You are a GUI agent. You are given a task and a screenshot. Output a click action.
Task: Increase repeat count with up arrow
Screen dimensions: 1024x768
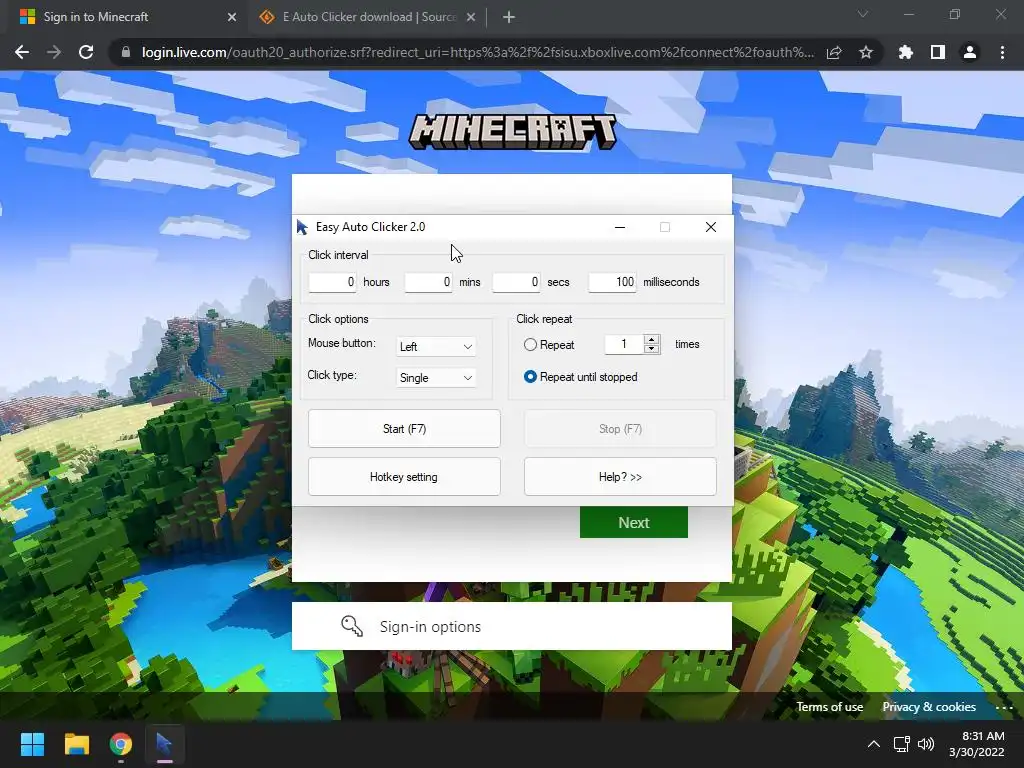[x=651, y=339]
